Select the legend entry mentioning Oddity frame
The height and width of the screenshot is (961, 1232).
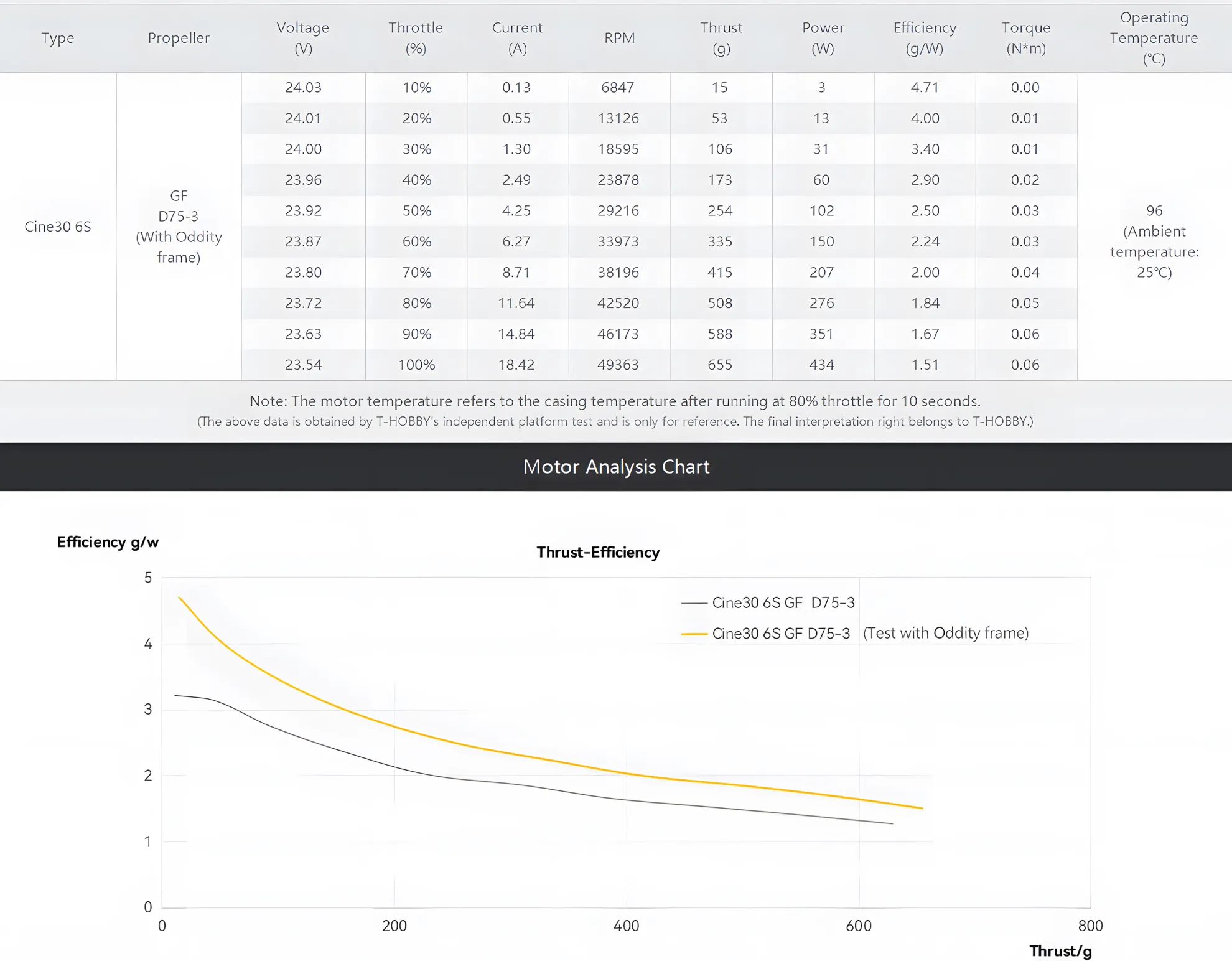[870, 633]
